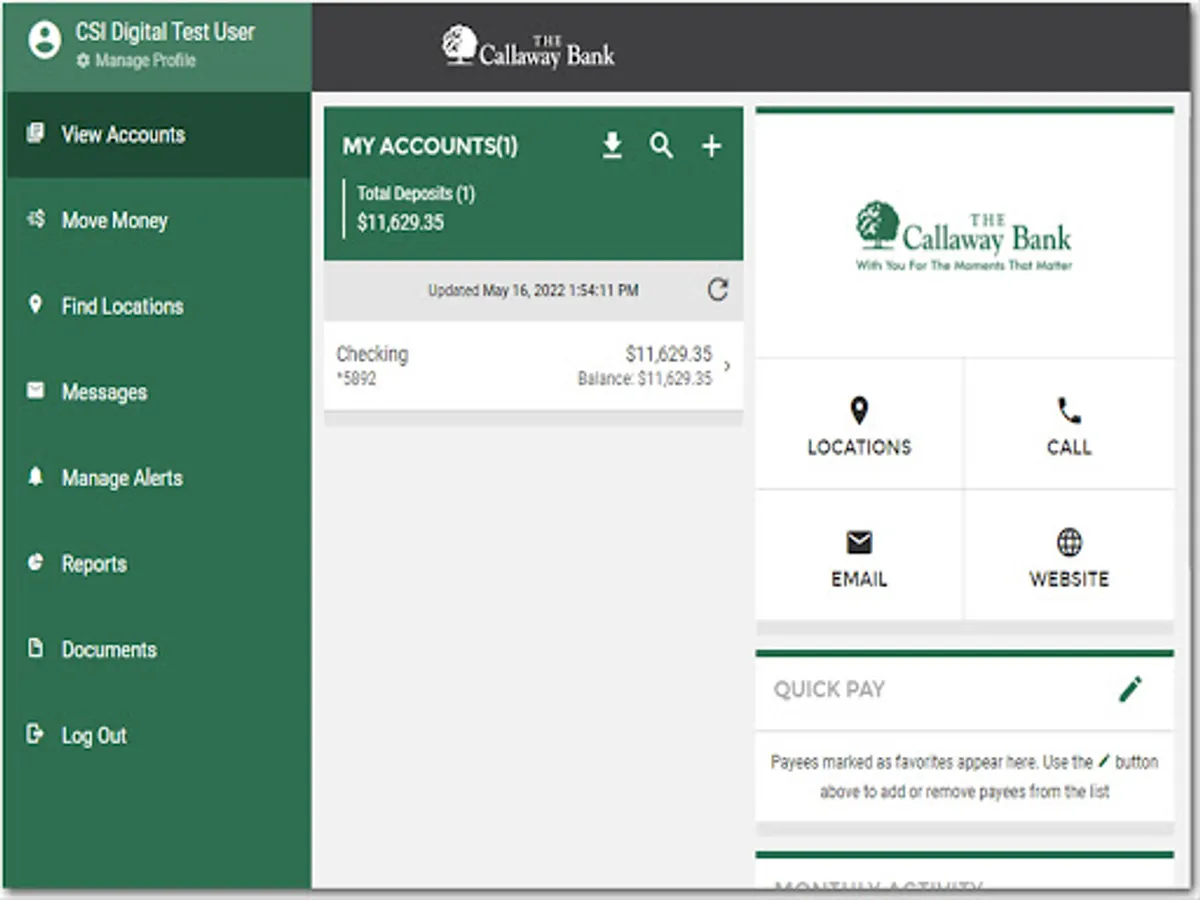The image size is (1200, 900).
Task: Expand Checking account using the chevron arrow
Action: (x=727, y=366)
